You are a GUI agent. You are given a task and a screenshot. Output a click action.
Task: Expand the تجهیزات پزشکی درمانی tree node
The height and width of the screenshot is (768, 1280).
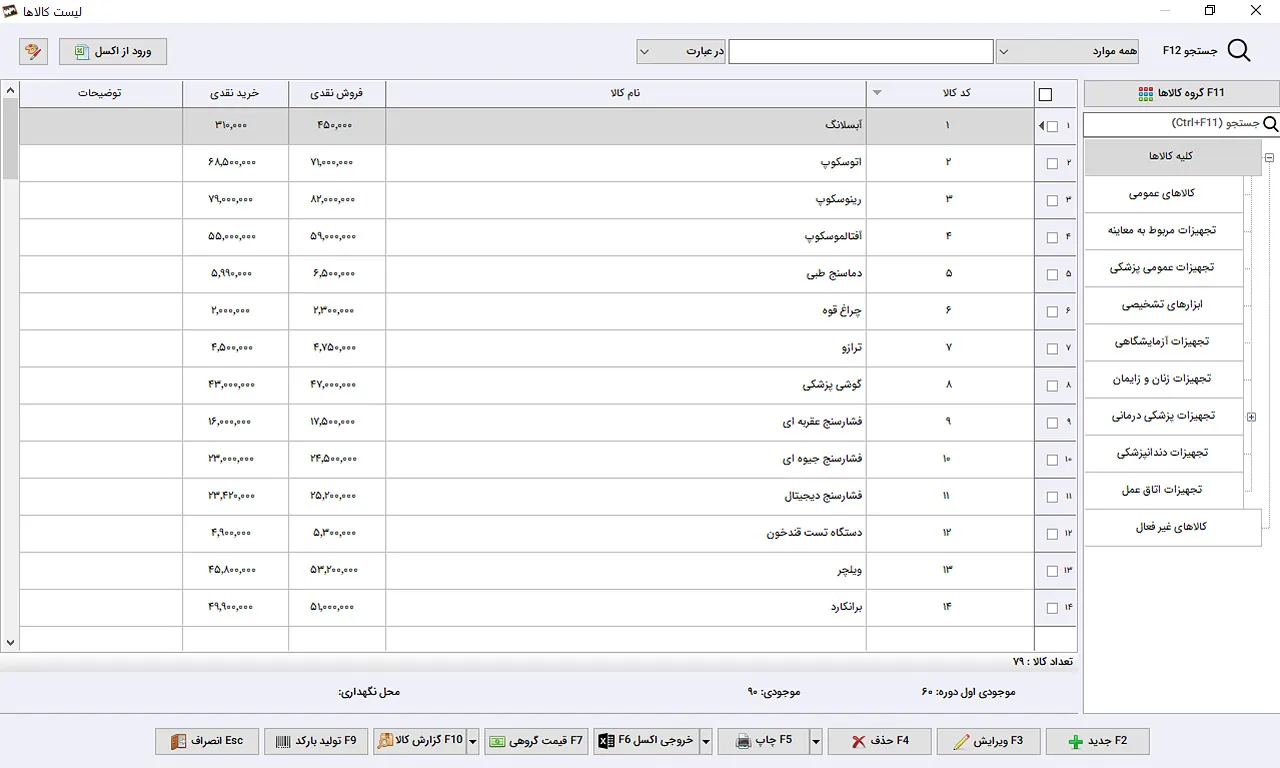click(1251, 417)
